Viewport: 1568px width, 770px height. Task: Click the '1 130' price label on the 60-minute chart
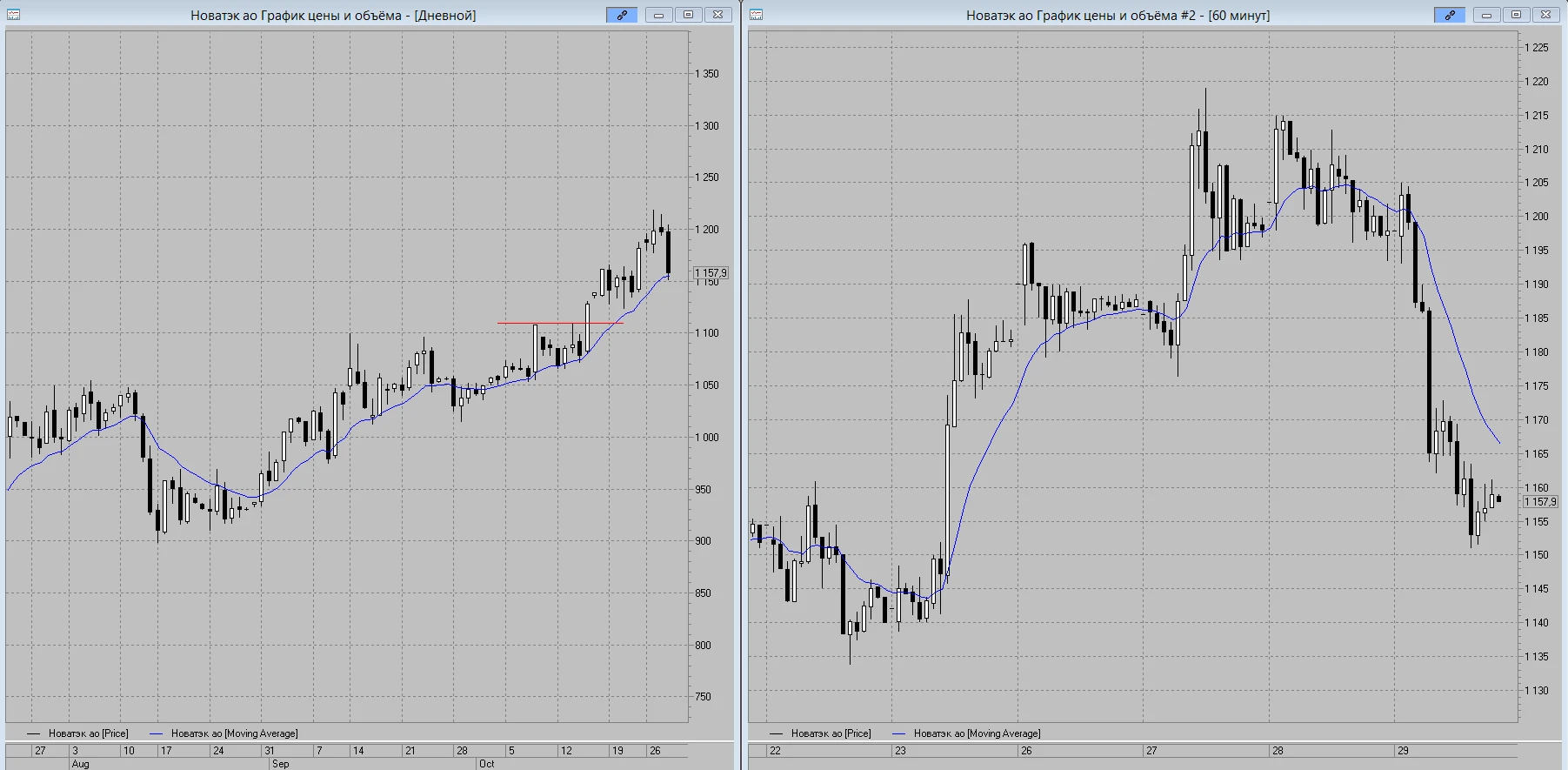point(1537,691)
